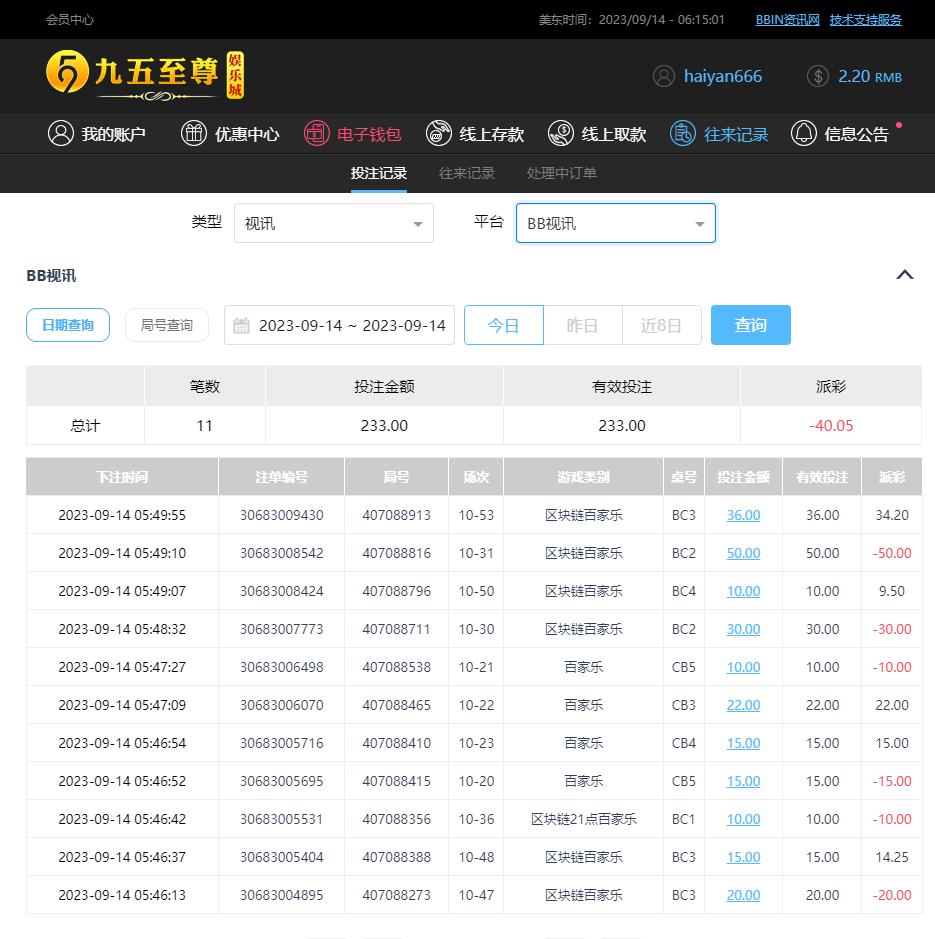Open 优惠中心 gift icon
The image size is (935, 939).
click(194, 133)
